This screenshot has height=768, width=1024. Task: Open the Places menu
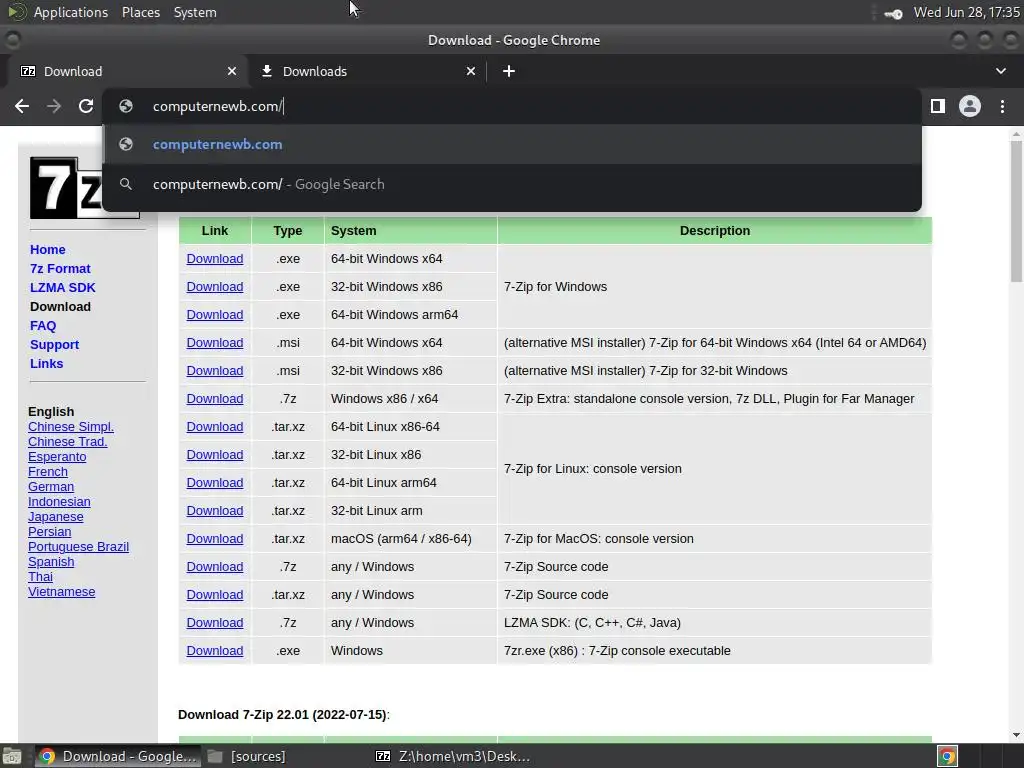click(x=141, y=12)
